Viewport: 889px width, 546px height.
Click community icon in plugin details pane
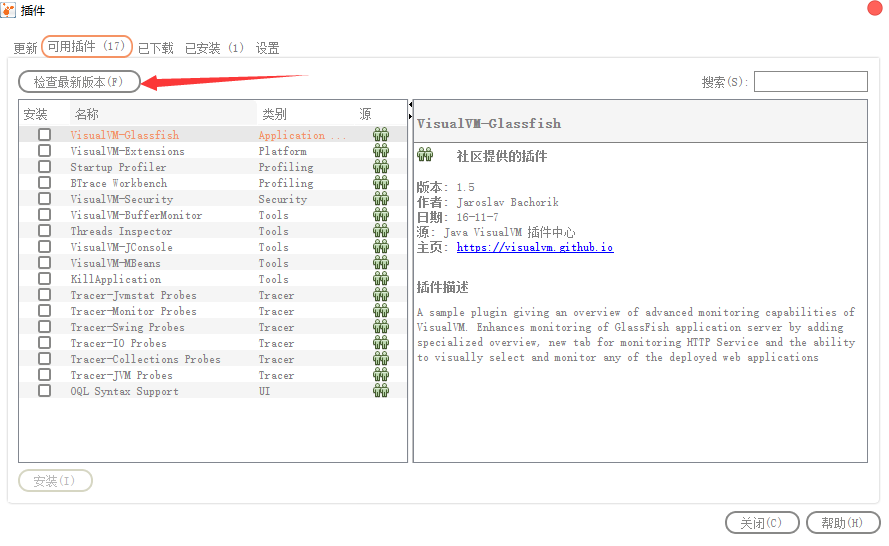pyautogui.click(x=425, y=154)
